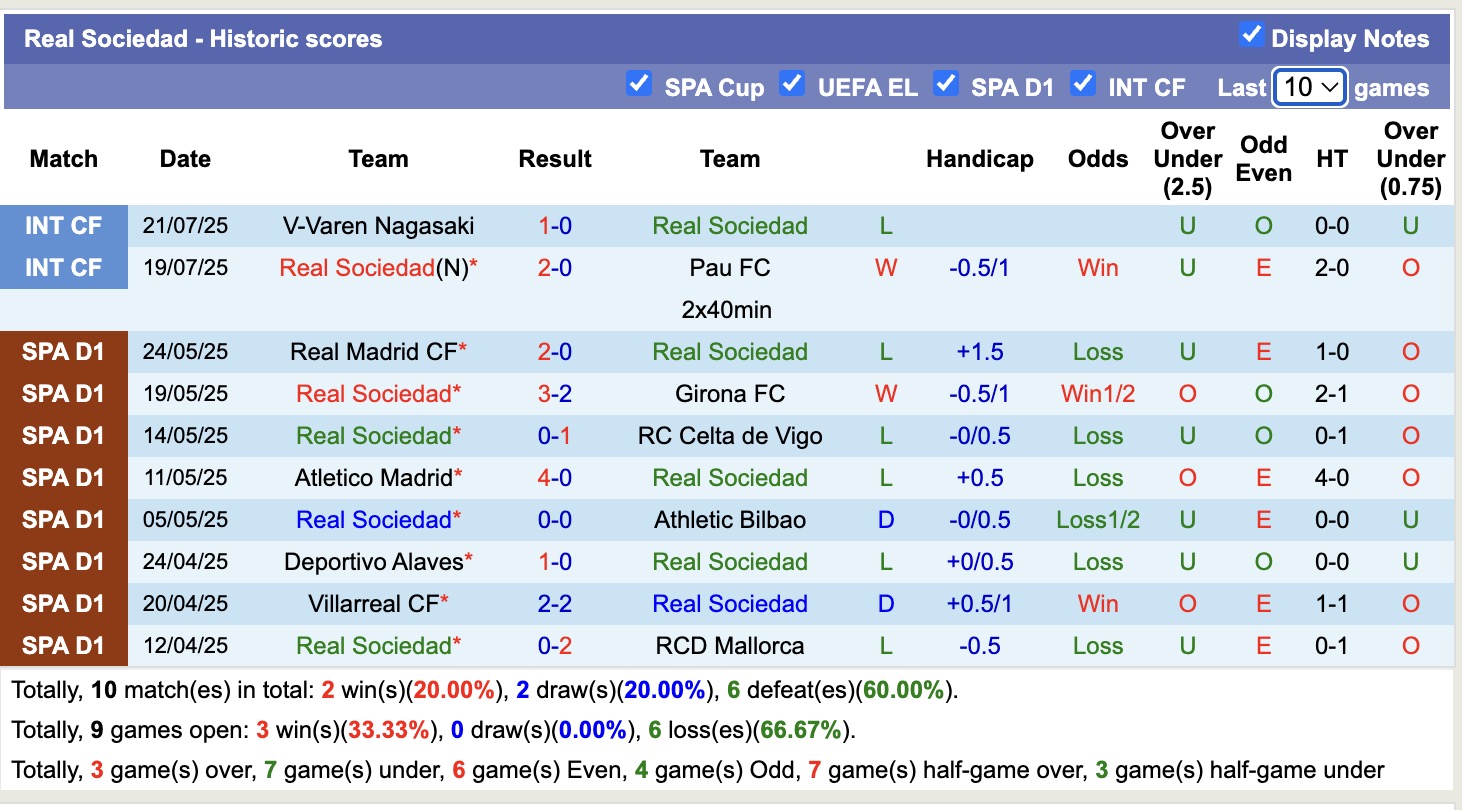The height and width of the screenshot is (810, 1462).
Task: Click the Over Under (2.5) column header
Action: click(x=1187, y=158)
